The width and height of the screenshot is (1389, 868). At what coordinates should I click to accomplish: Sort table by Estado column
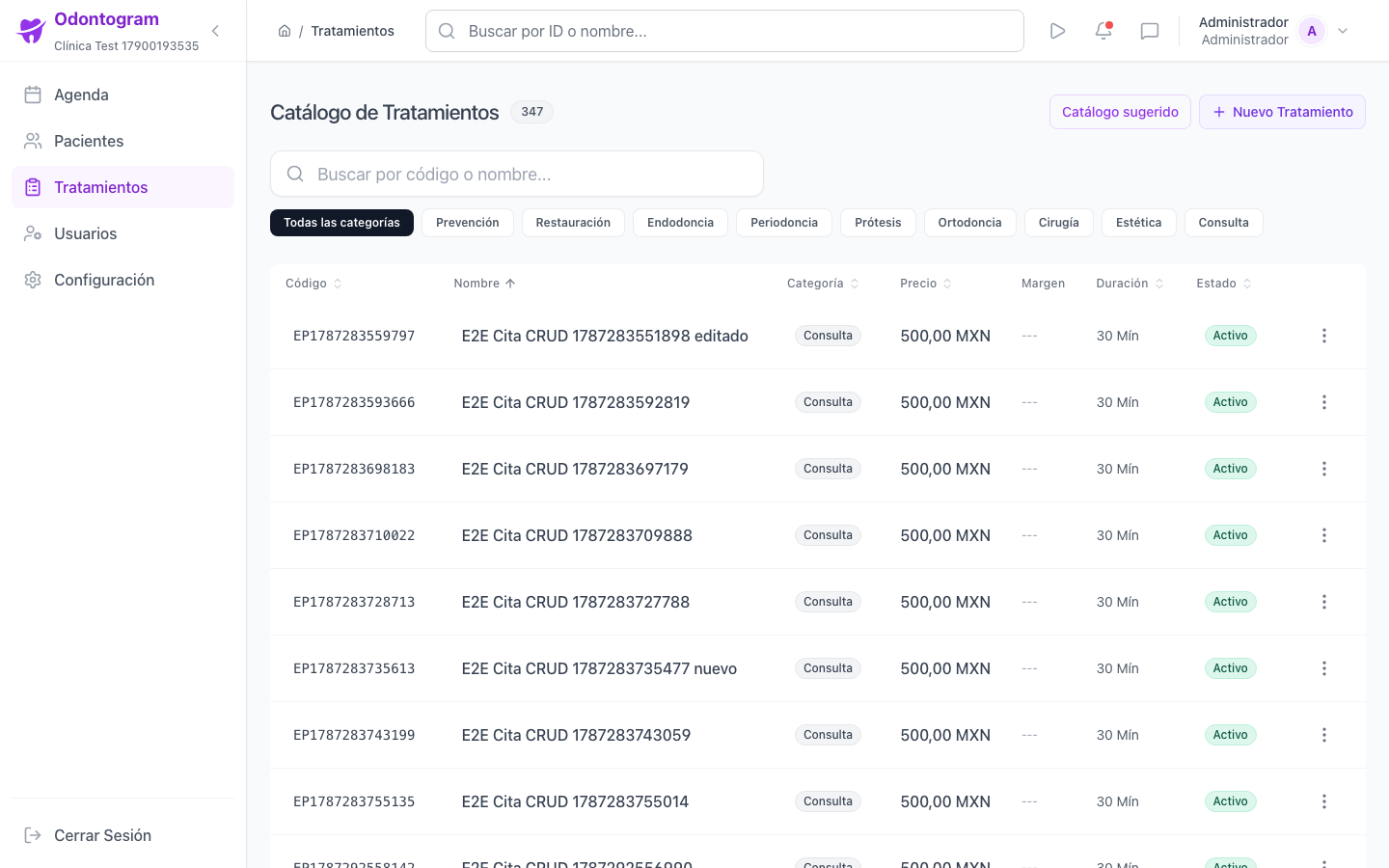[1224, 284]
